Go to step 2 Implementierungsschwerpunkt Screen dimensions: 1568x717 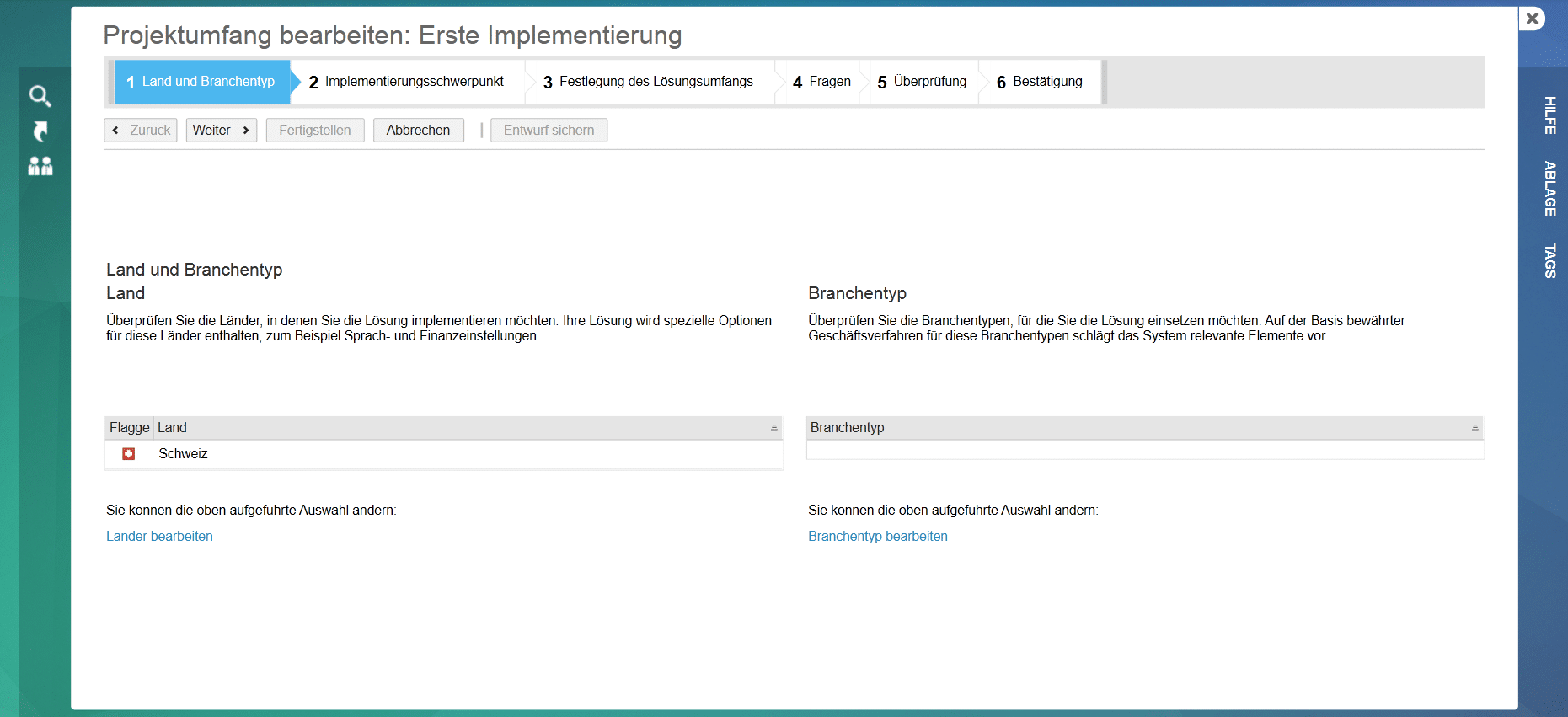pyautogui.click(x=406, y=82)
